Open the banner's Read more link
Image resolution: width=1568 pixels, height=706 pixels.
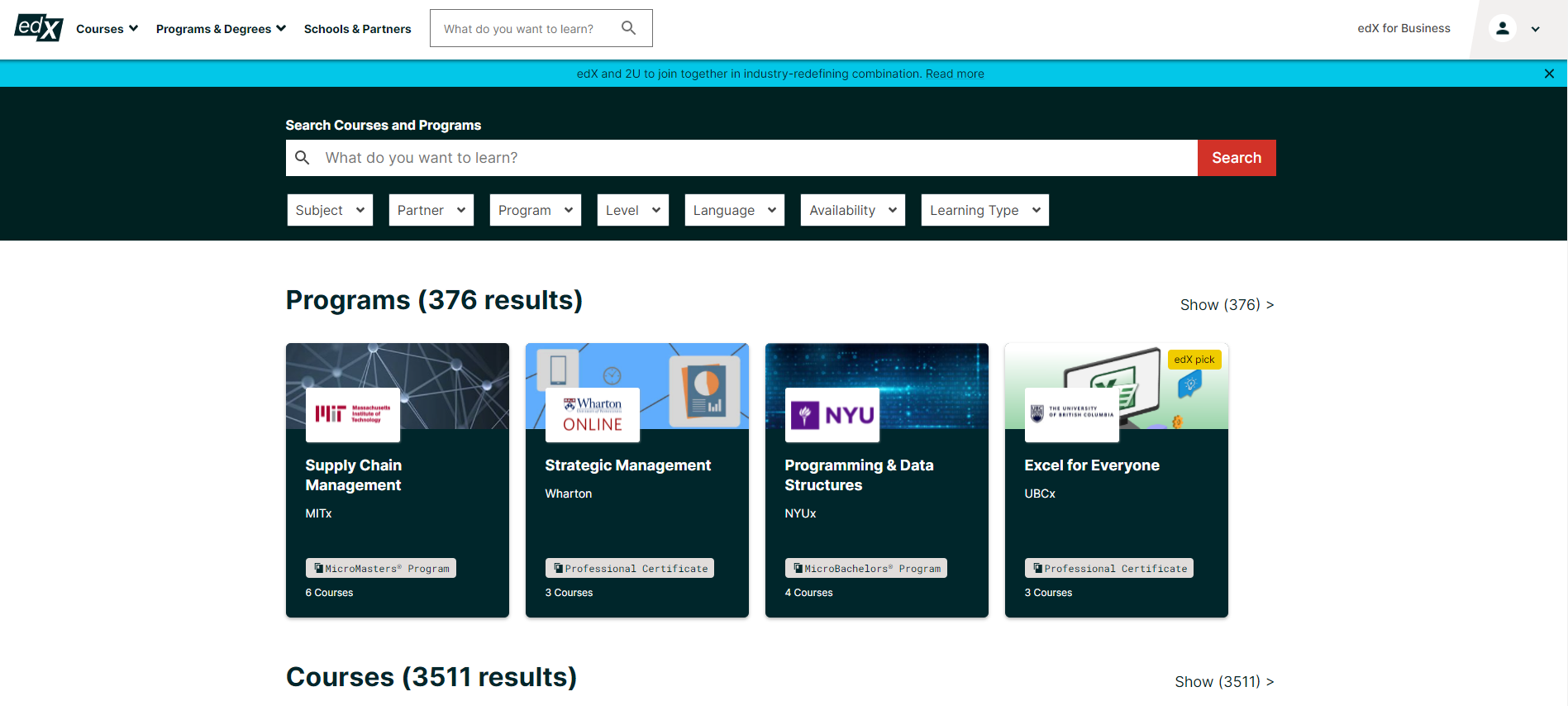tap(955, 74)
